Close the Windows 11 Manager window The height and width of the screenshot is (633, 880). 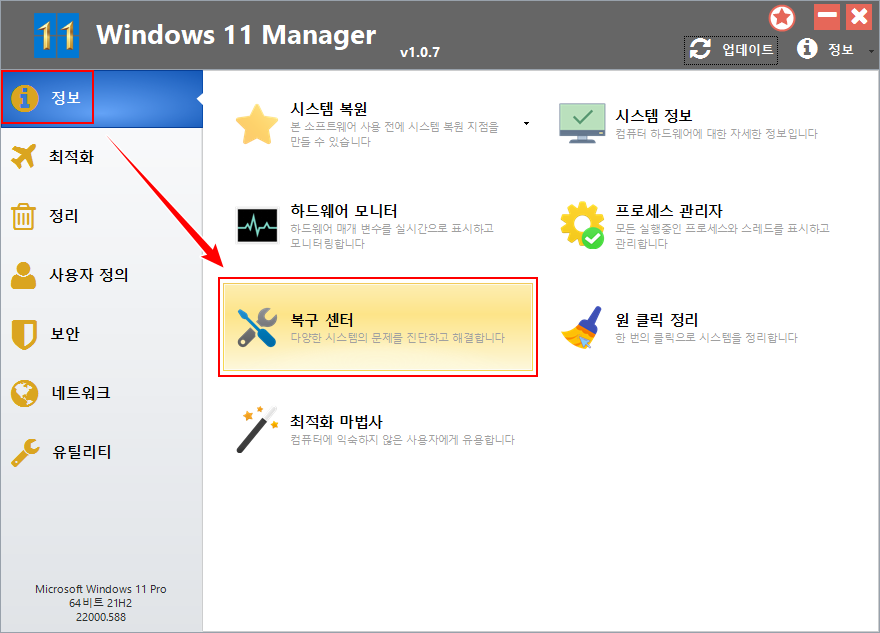click(859, 17)
